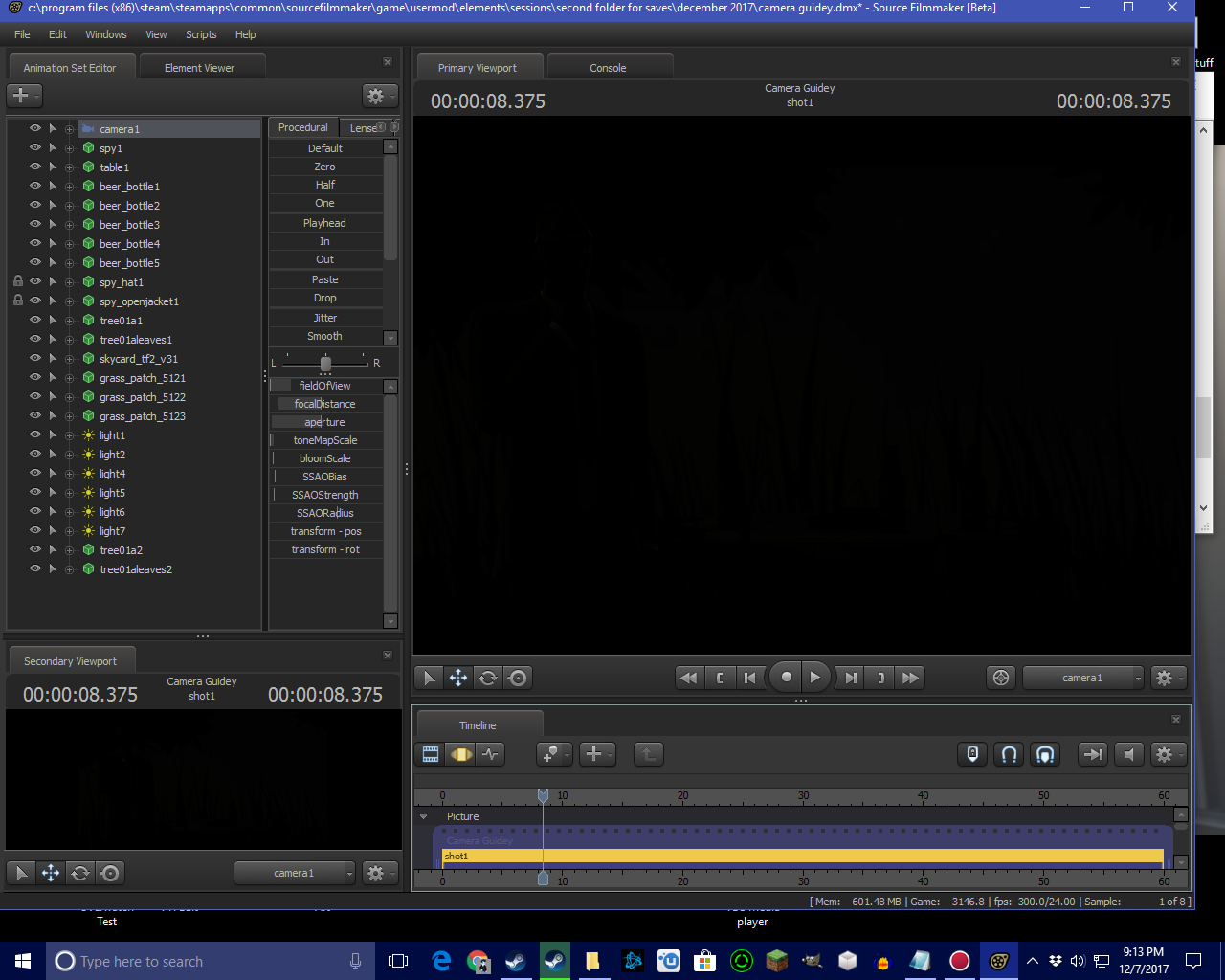Apply the Paste procedural preset
The image size is (1225, 980).
(x=325, y=279)
